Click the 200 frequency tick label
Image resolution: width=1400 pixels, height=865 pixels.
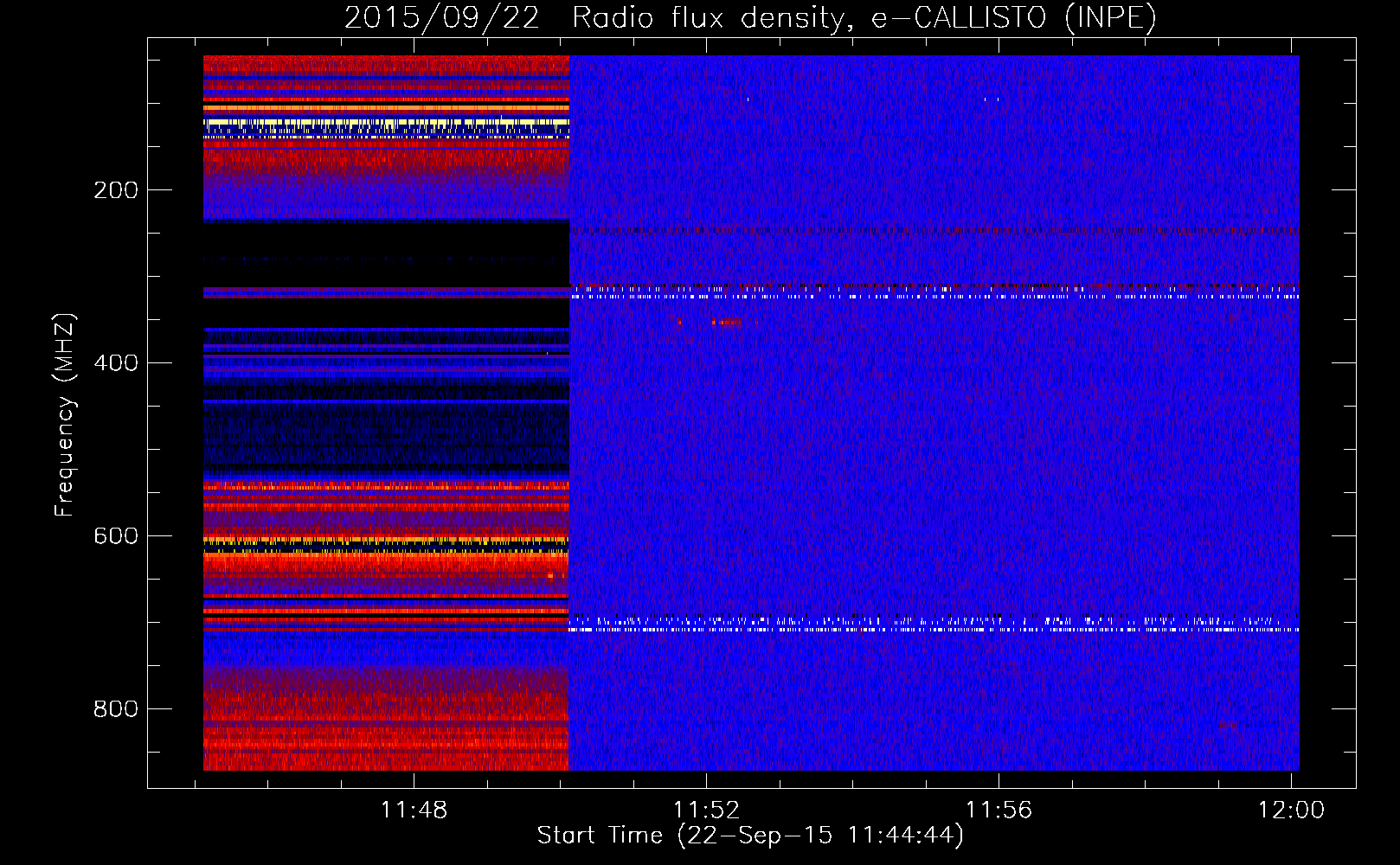pyautogui.click(x=116, y=190)
